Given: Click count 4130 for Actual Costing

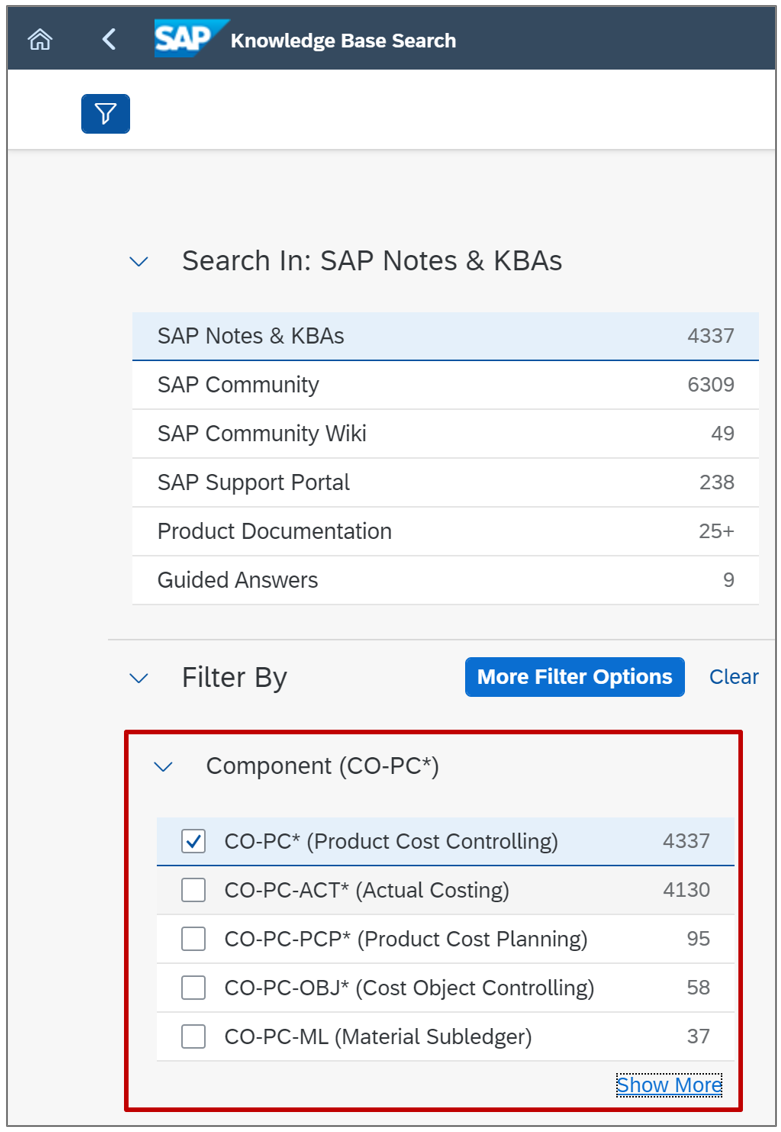Looking at the screenshot, I should coord(686,890).
